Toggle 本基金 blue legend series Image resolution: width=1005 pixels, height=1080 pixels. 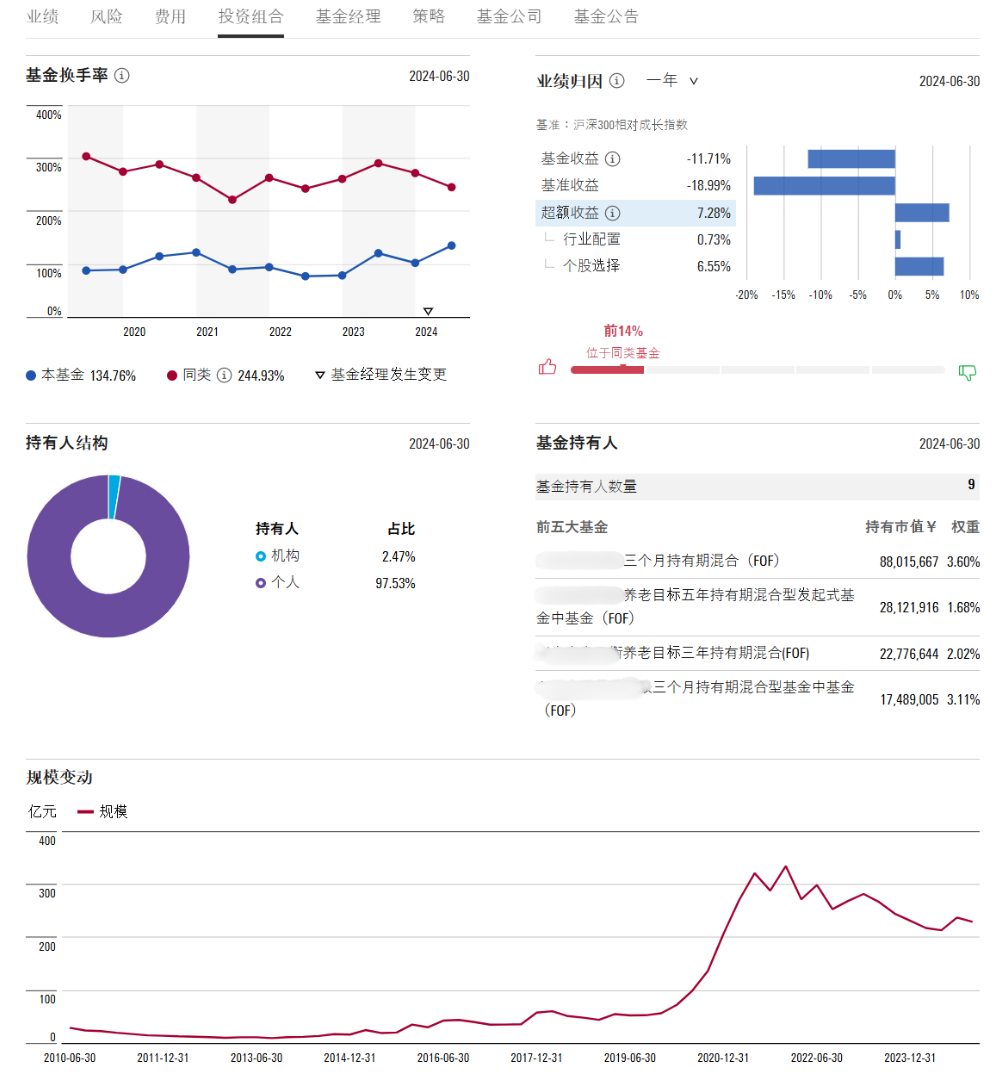[81, 375]
